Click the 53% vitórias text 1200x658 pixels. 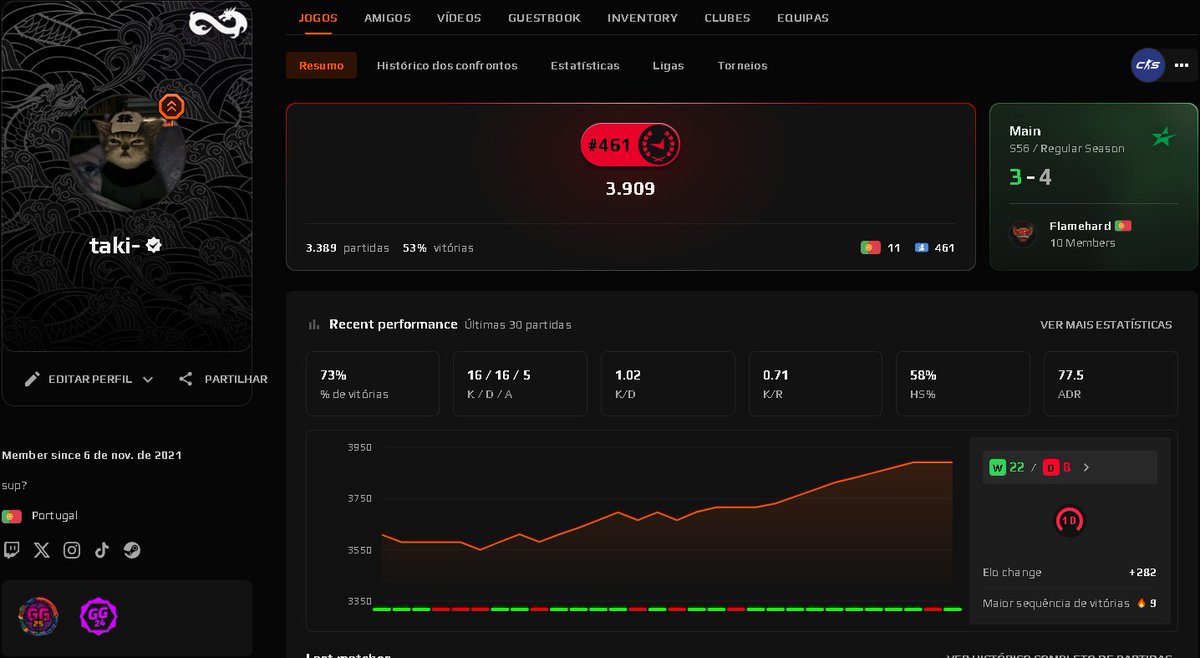click(438, 247)
